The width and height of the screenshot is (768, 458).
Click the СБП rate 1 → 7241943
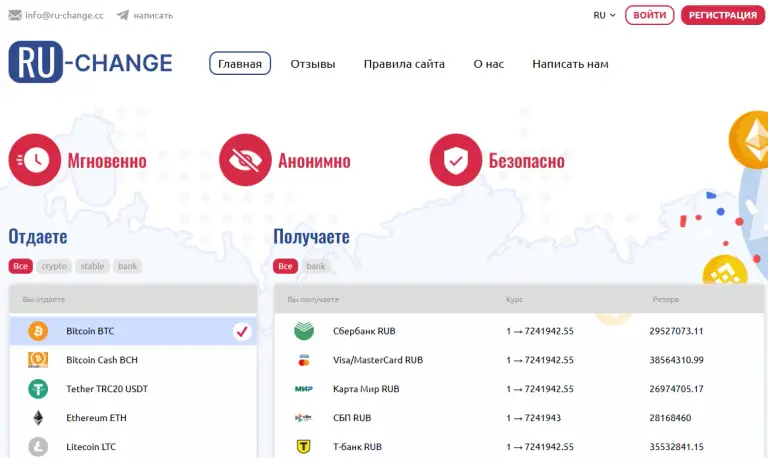click(533, 418)
